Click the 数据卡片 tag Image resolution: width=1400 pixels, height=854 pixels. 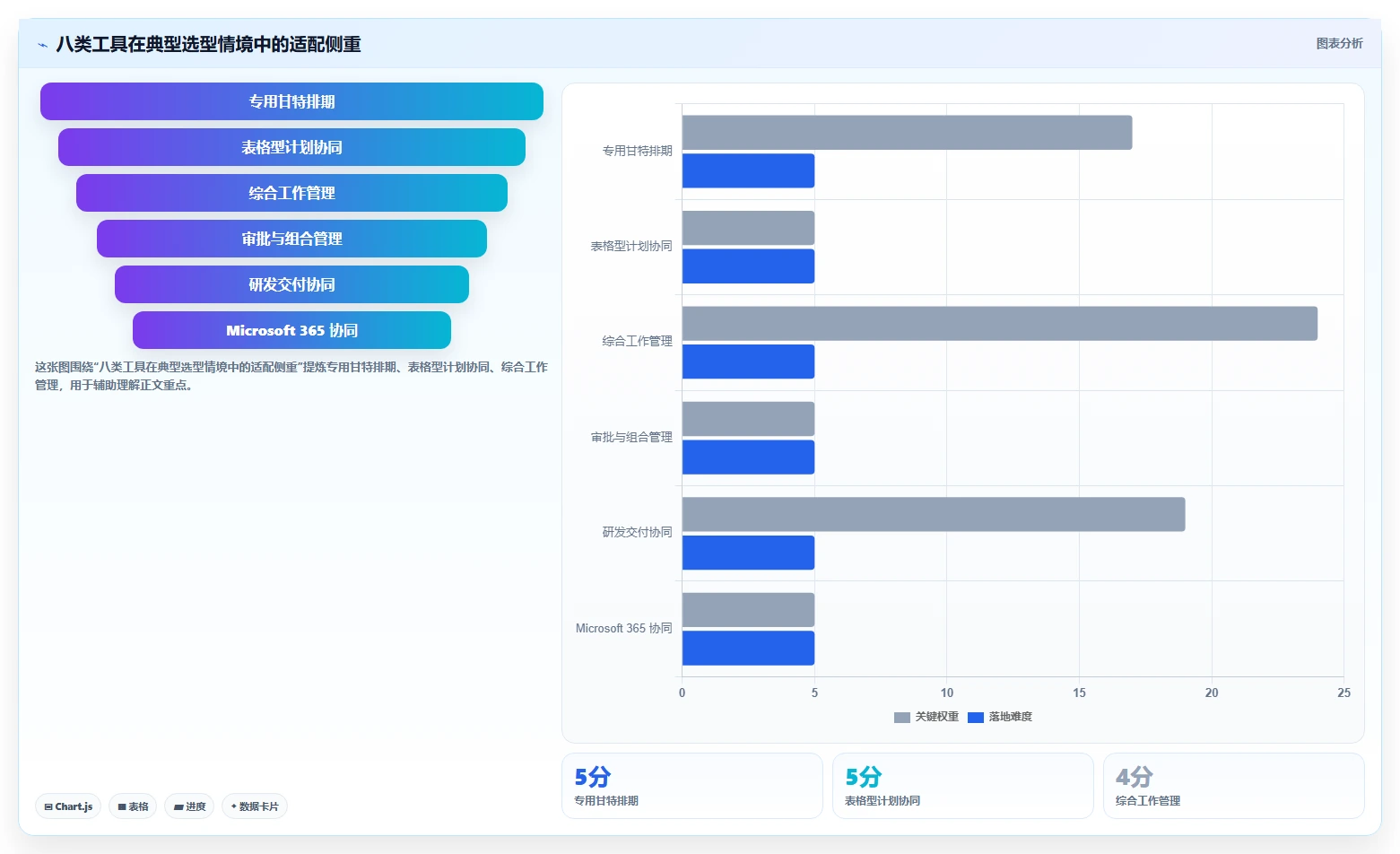point(255,806)
